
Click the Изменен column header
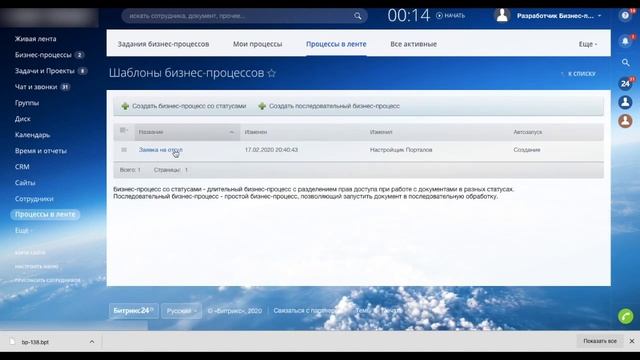[256, 132]
